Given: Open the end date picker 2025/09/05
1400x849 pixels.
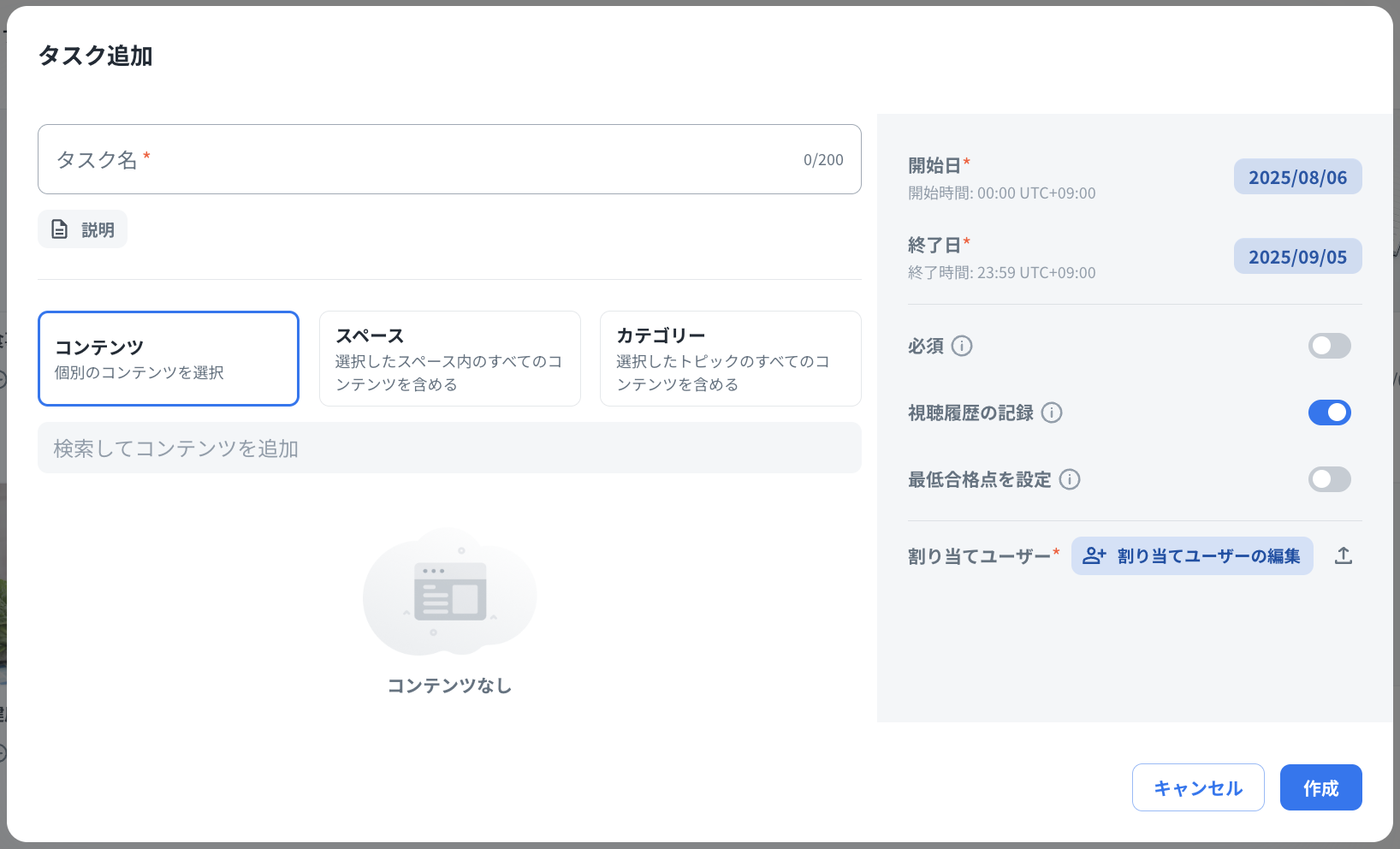Looking at the screenshot, I should click(1297, 257).
